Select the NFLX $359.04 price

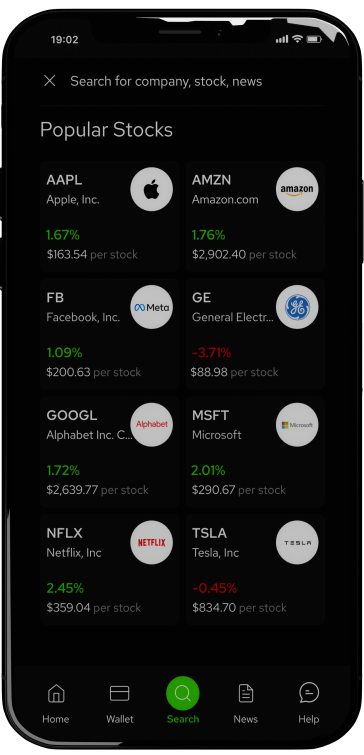[68, 608]
